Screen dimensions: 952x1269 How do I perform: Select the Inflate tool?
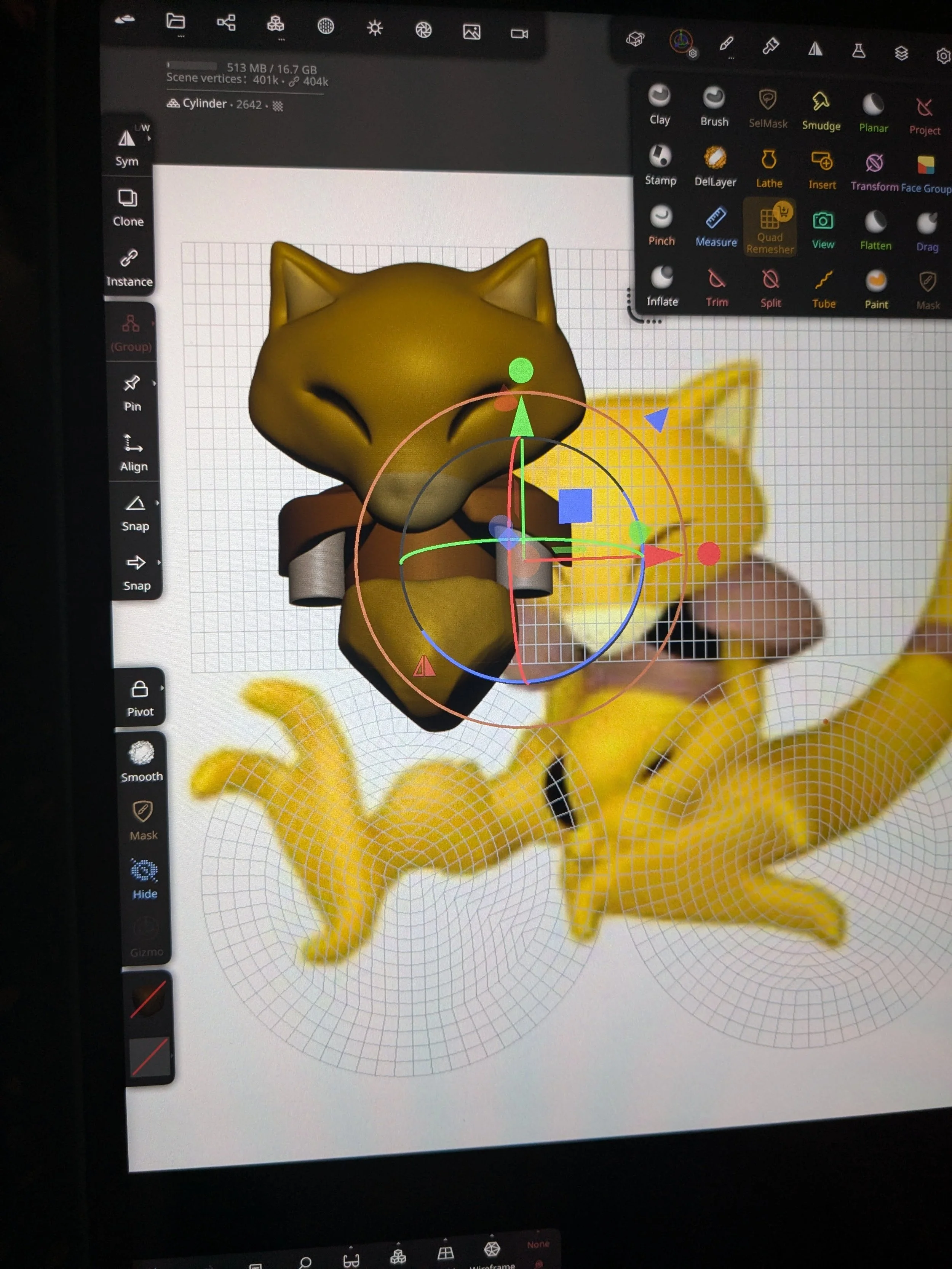[x=661, y=286]
